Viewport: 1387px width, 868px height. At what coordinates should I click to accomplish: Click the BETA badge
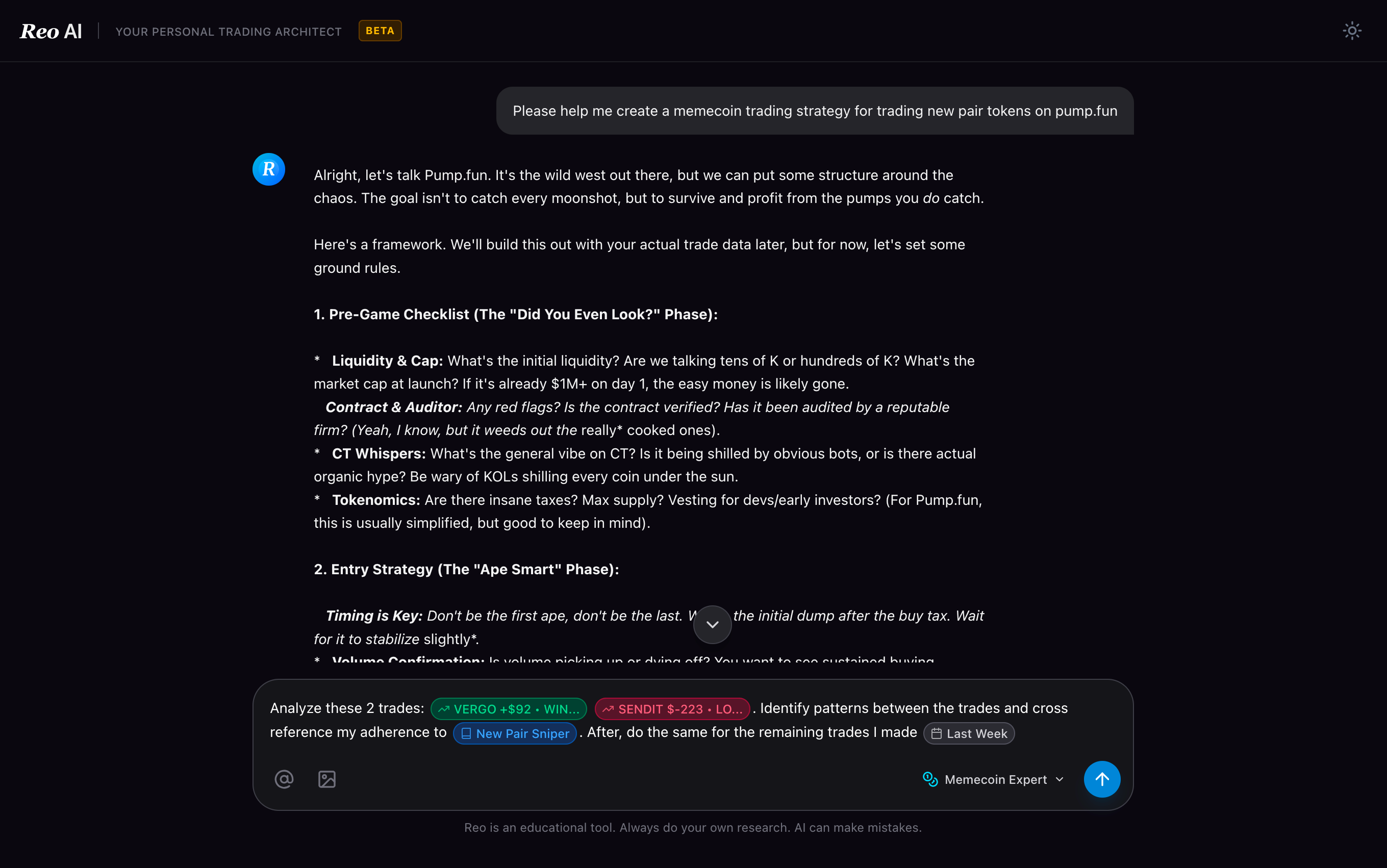coord(380,31)
